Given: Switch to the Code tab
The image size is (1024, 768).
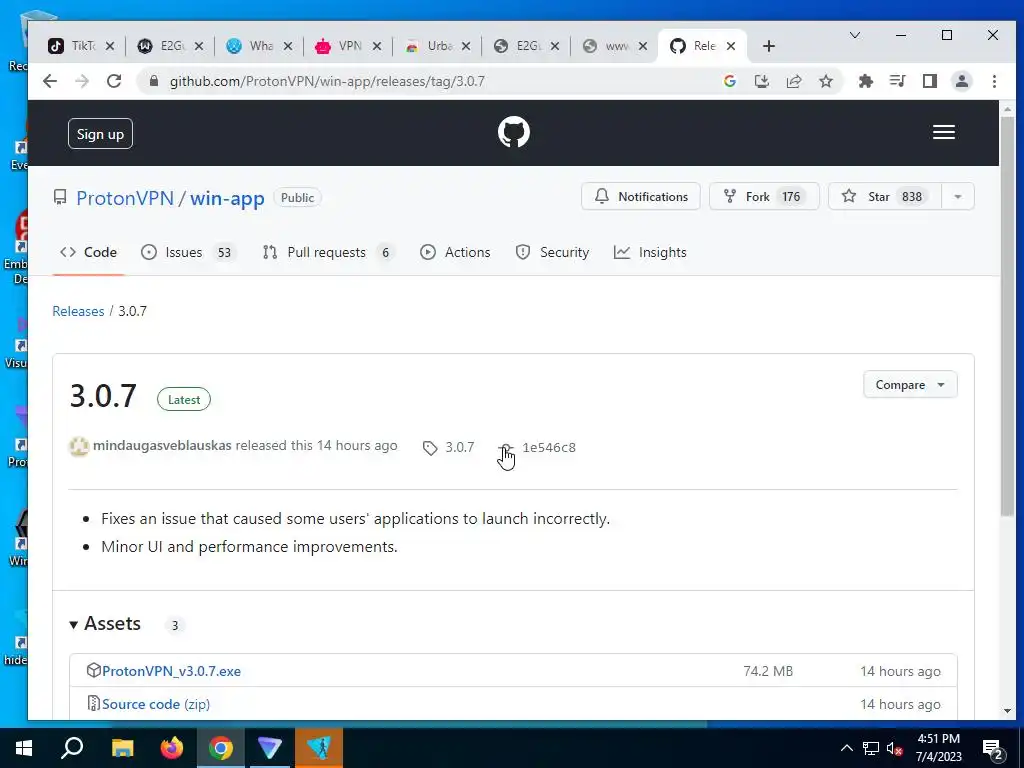Looking at the screenshot, I should click(88, 252).
